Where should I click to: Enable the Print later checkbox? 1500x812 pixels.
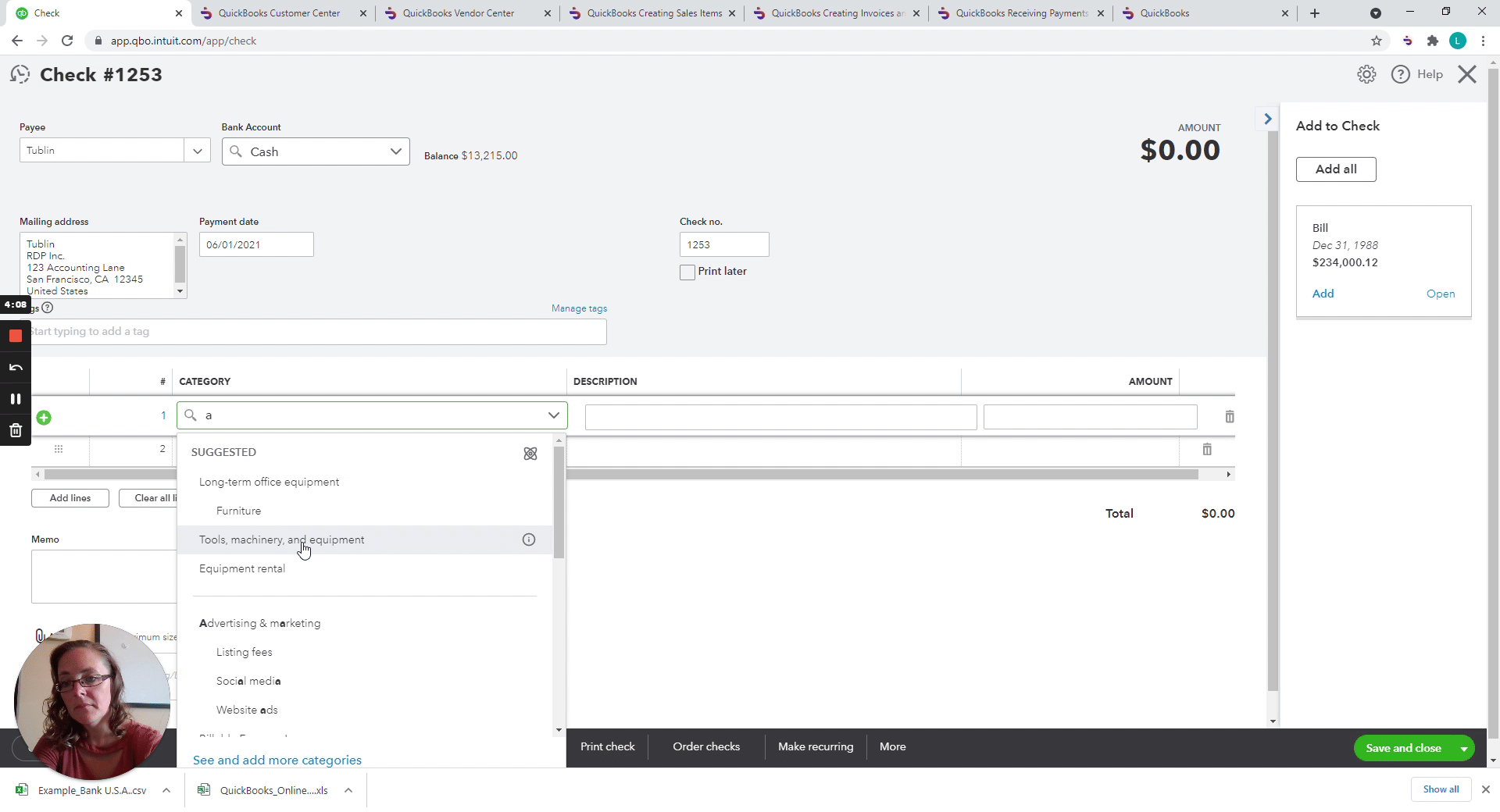(x=687, y=272)
